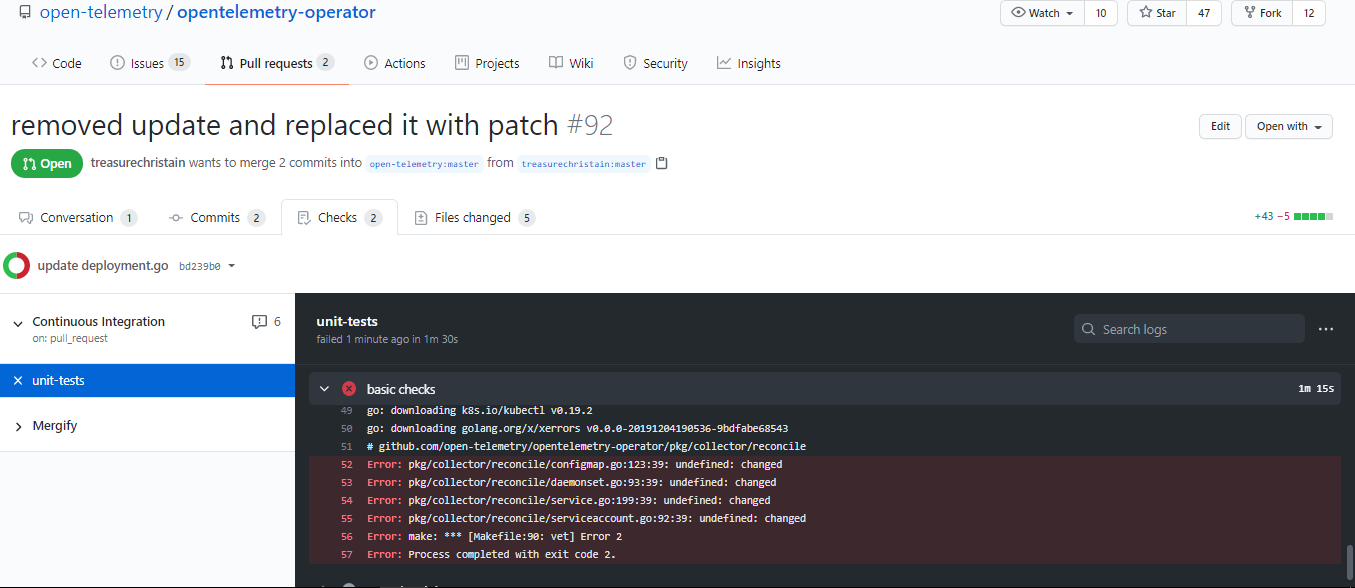
Task: Click the repository book icon
Action: coord(24,13)
